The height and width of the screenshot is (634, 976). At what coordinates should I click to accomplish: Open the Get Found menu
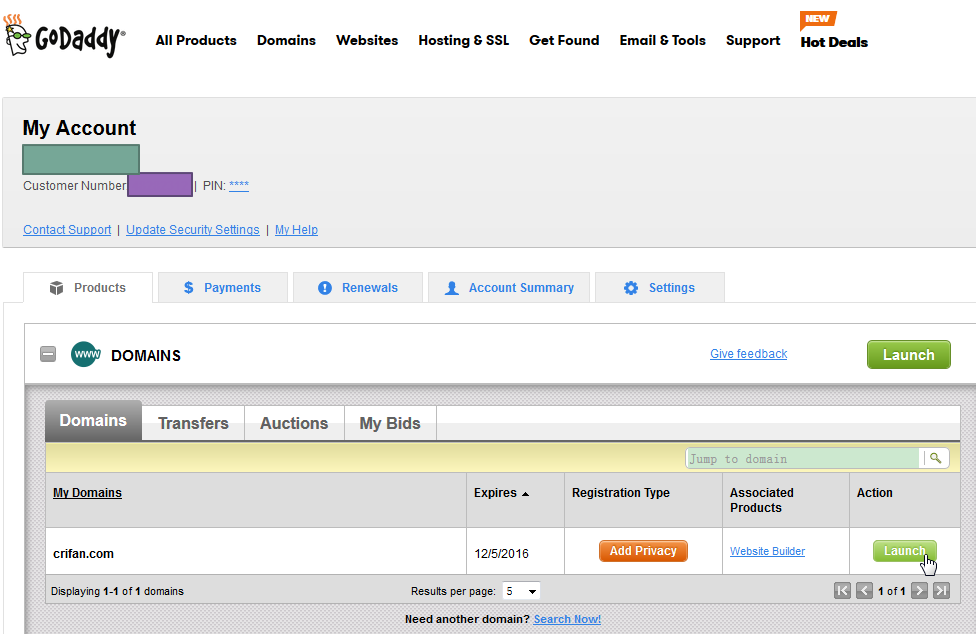565,40
